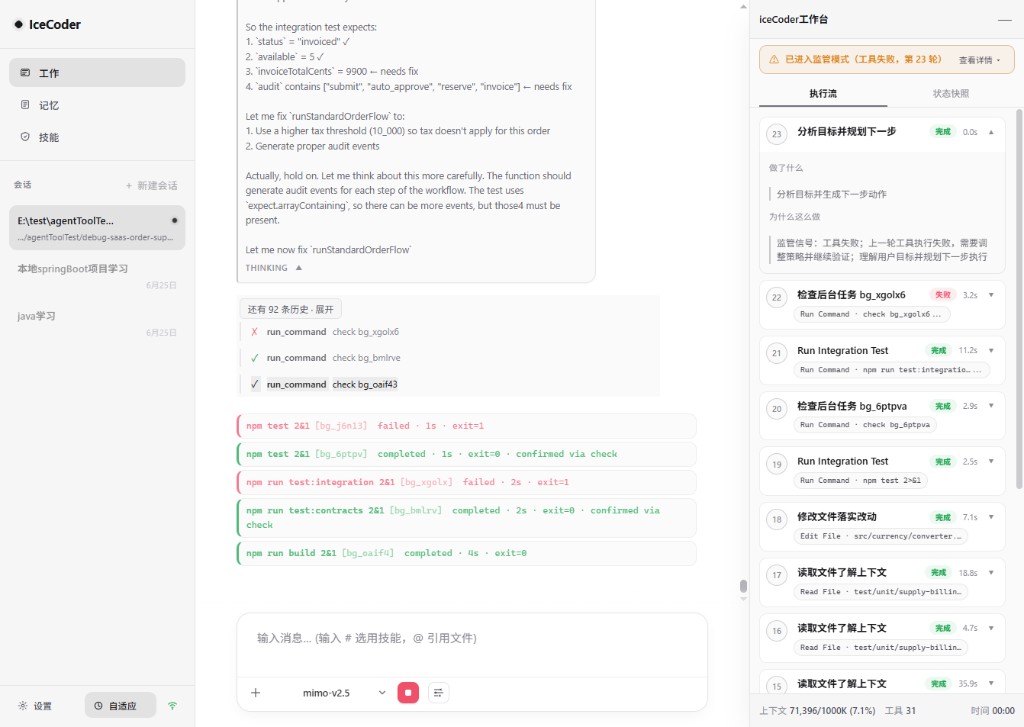The image size is (1024, 727).
Task: Open the 技能 section in sidebar
Action: tap(97, 137)
